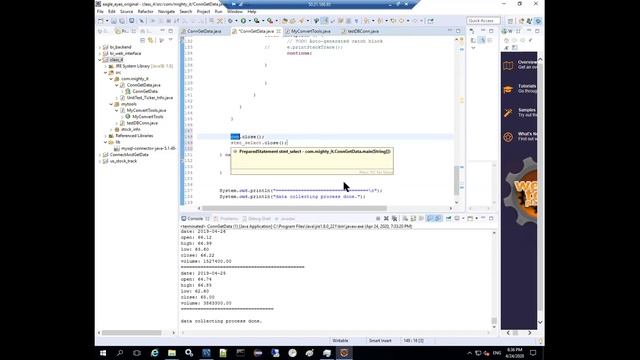Screen dimensions: 640x360
Task: Select UnitTest_Ticker_Info.java in Package Explorer
Action: coord(149,98)
